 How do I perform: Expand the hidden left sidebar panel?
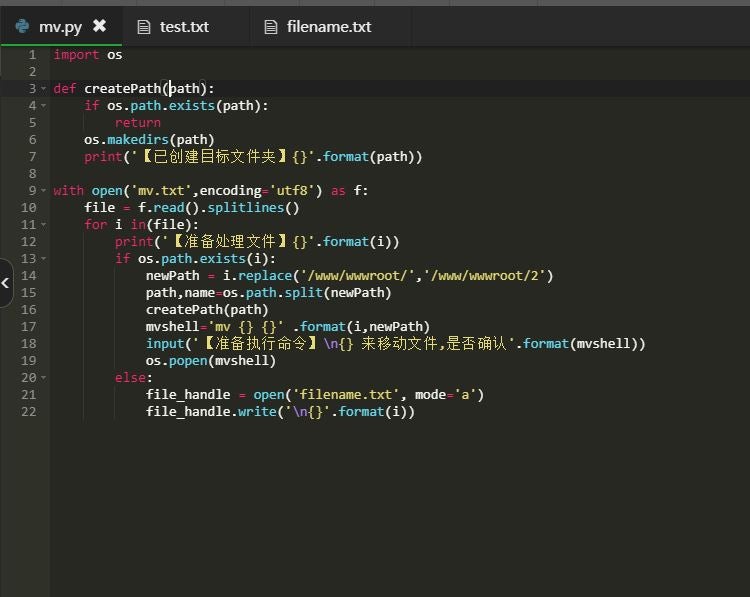(x=6, y=283)
